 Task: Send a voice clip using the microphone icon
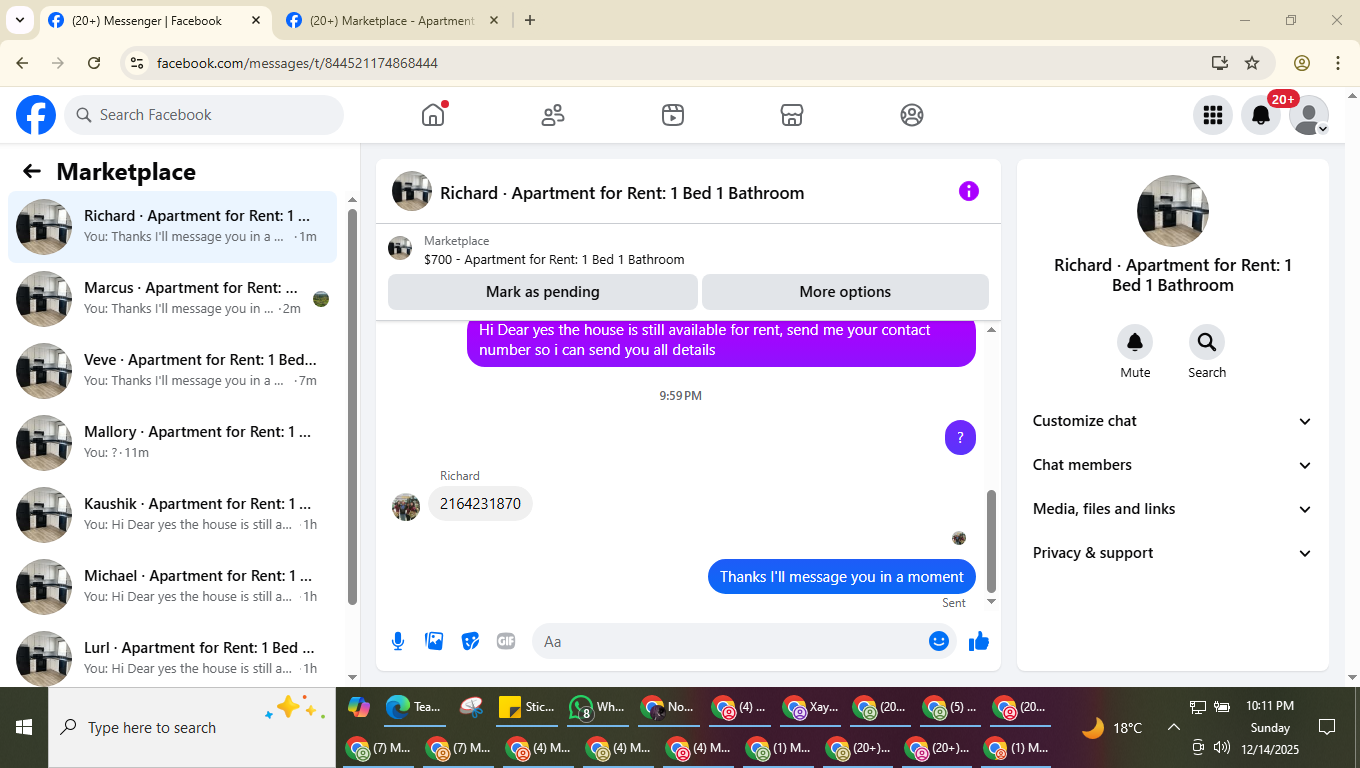(398, 641)
